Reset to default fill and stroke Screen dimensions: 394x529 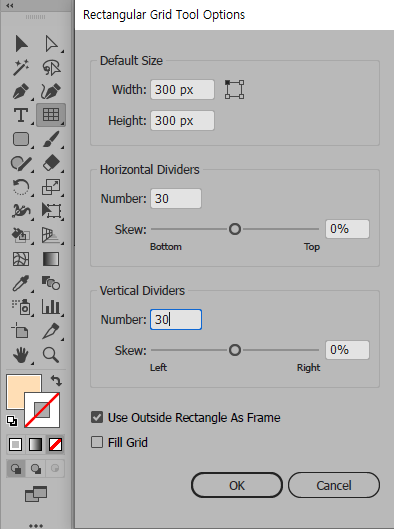click(12, 421)
